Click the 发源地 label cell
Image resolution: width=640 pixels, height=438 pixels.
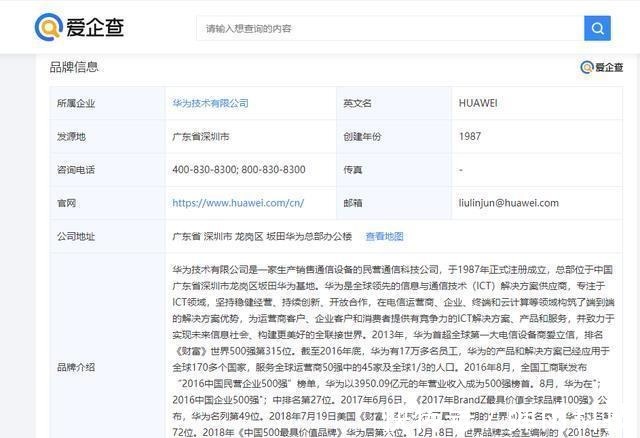tap(107, 136)
